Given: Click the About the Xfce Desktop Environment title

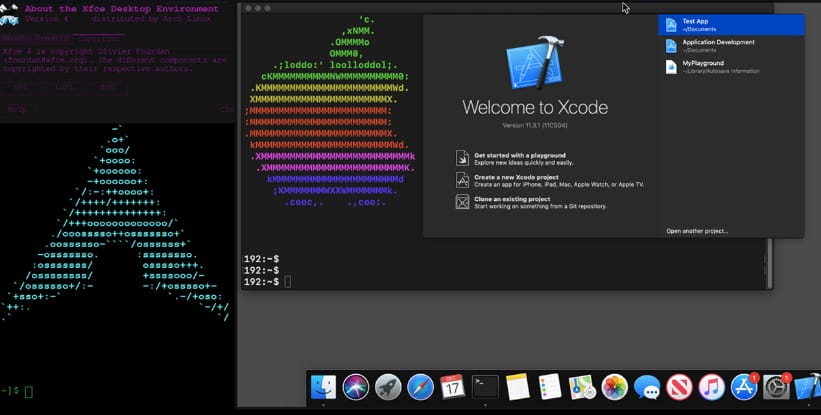Looking at the screenshot, I should pos(122,9).
